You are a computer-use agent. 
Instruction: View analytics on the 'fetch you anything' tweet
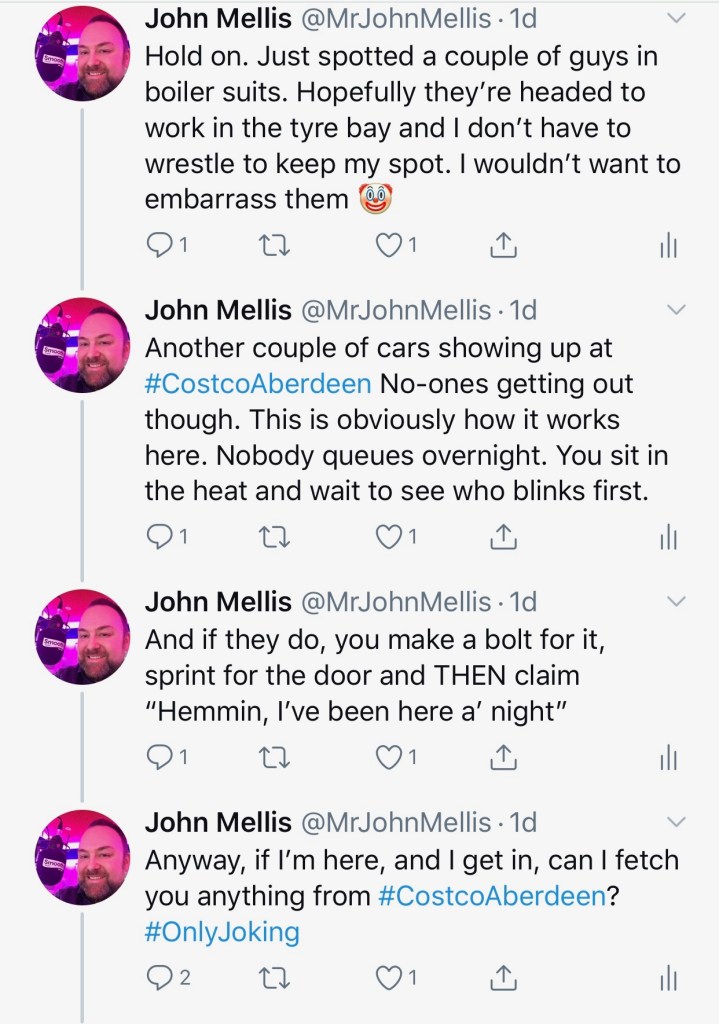click(x=669, y=978)
